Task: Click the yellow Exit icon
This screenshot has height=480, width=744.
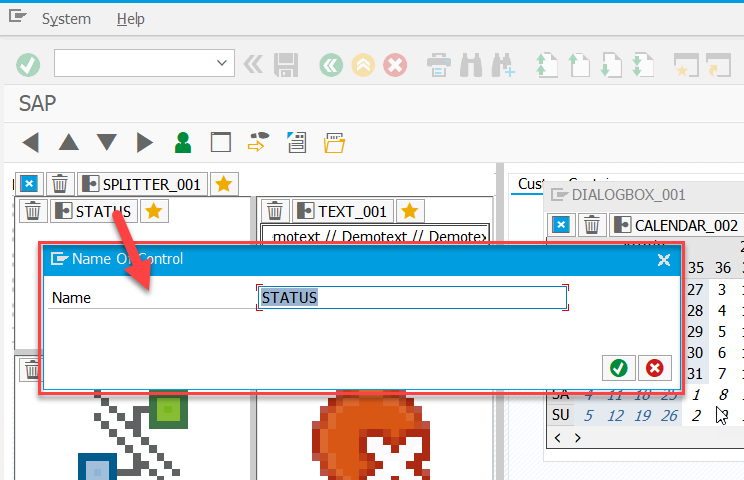Action: pyautogui.click(x=363, y=65)
